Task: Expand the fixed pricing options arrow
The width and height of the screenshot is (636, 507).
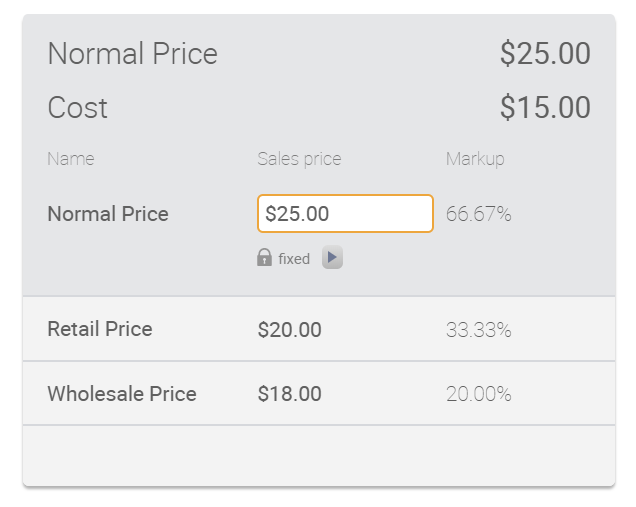Action: click(332, 257)
